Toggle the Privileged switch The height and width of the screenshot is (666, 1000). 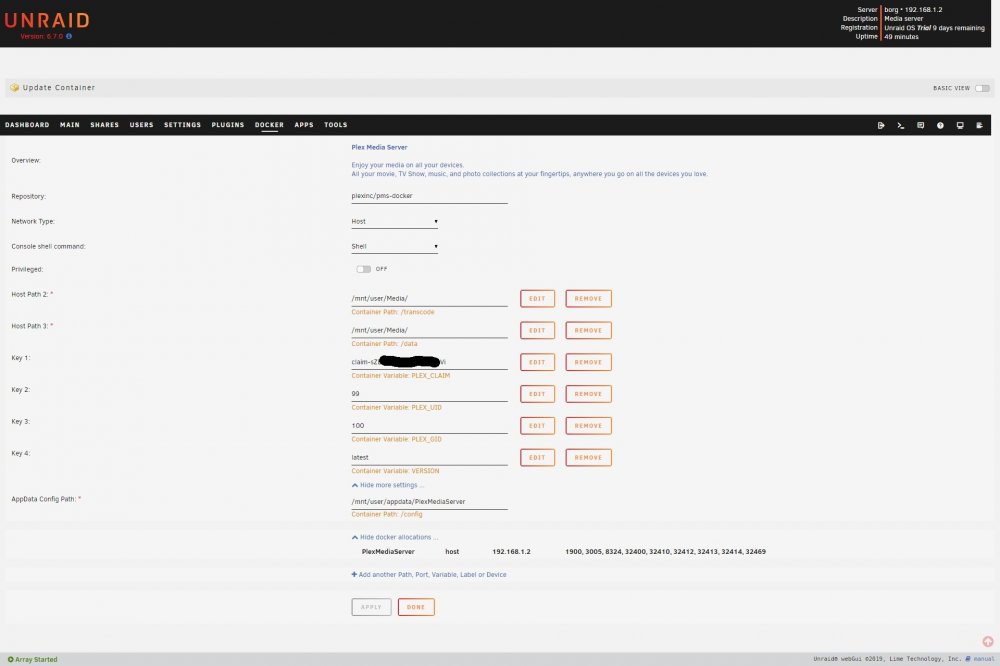click(364, 269)
